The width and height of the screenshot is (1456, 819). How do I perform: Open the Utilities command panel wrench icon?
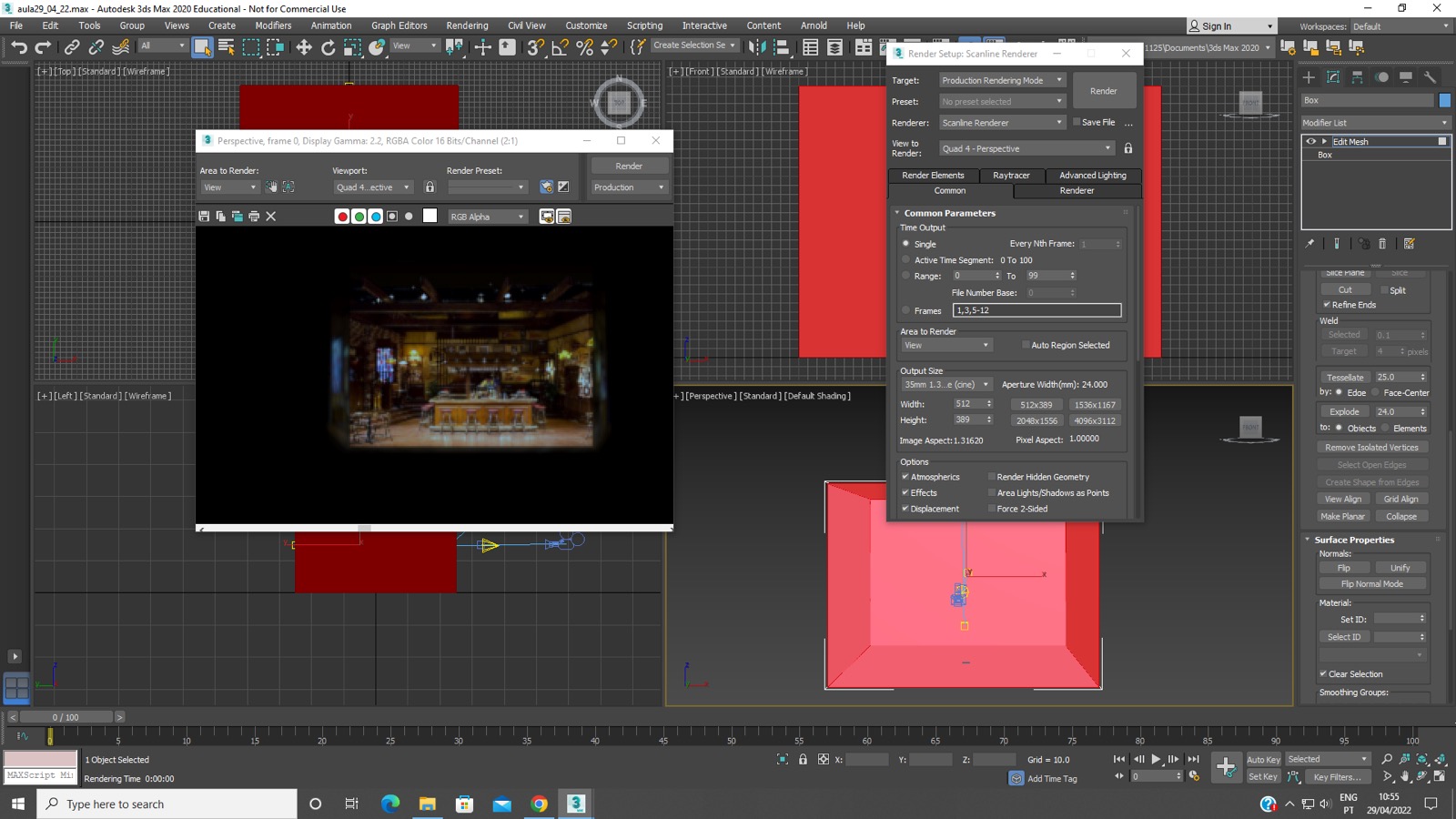click(x=1431, y=77)
